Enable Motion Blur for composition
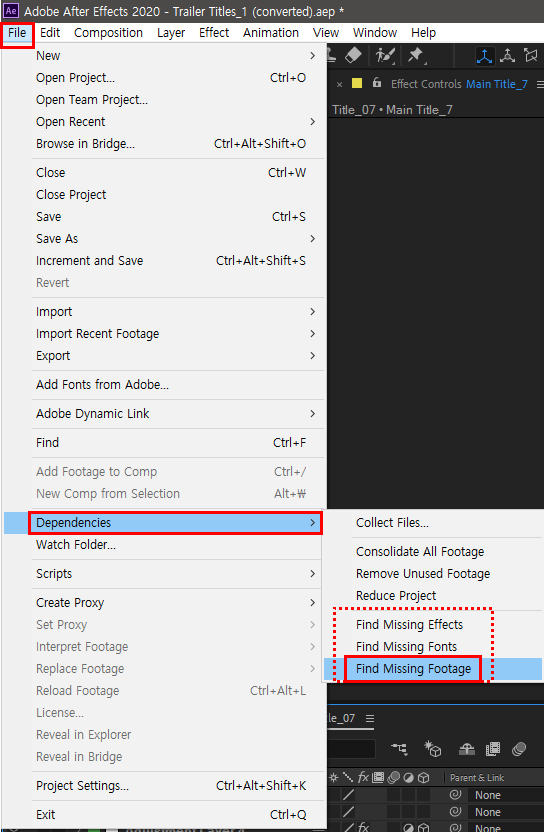The image size is (544, 832). tap(519, 749)
